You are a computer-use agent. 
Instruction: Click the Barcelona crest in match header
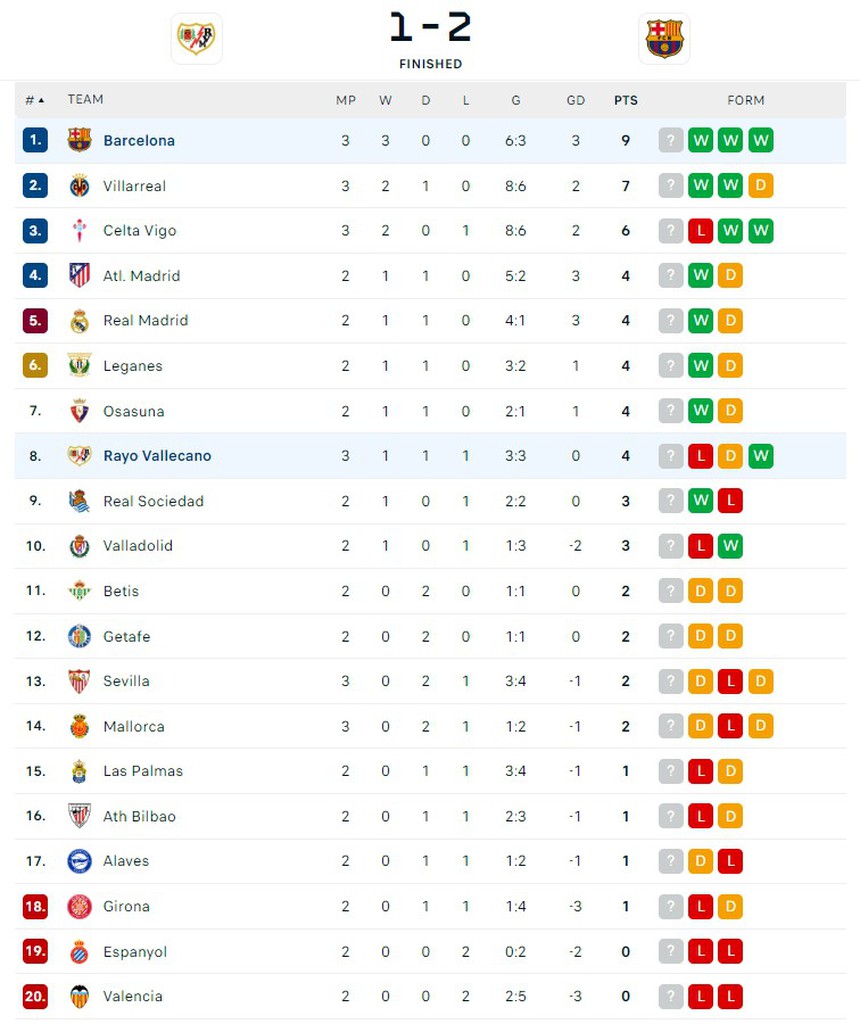click(x=664, y=39)
